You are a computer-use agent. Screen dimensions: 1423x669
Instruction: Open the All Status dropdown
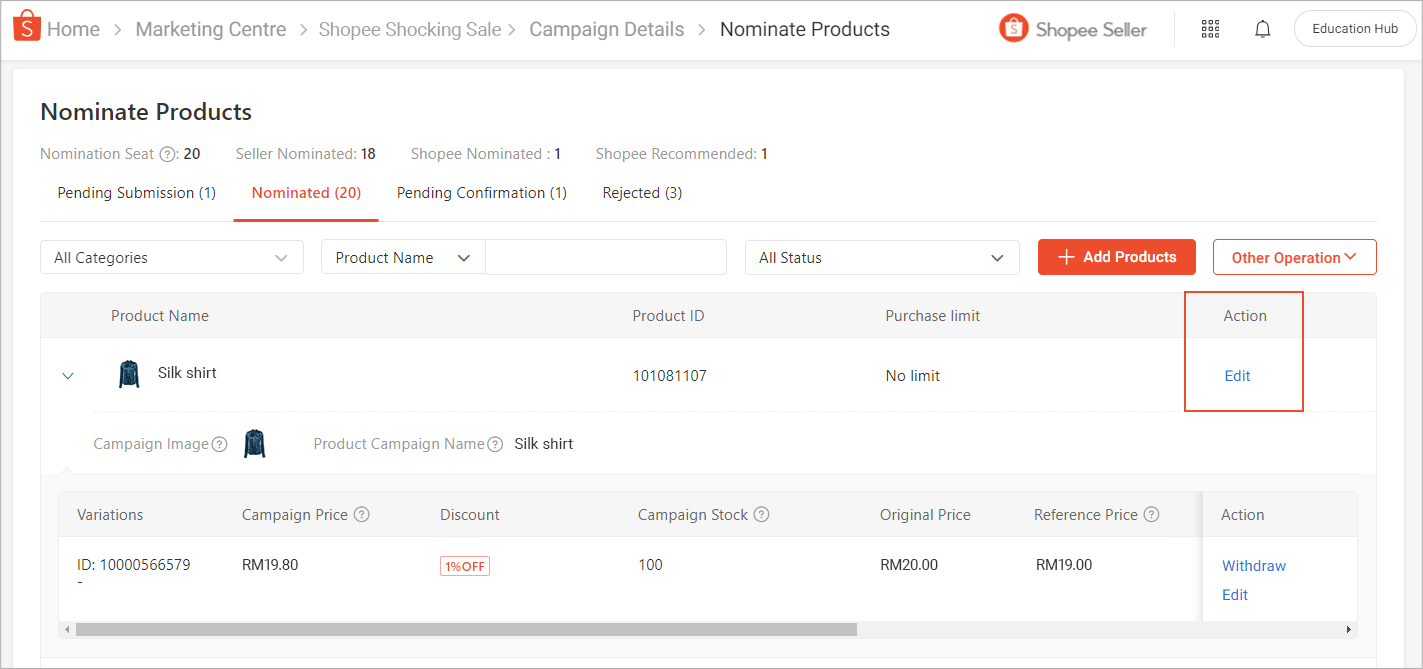point(881,257)
